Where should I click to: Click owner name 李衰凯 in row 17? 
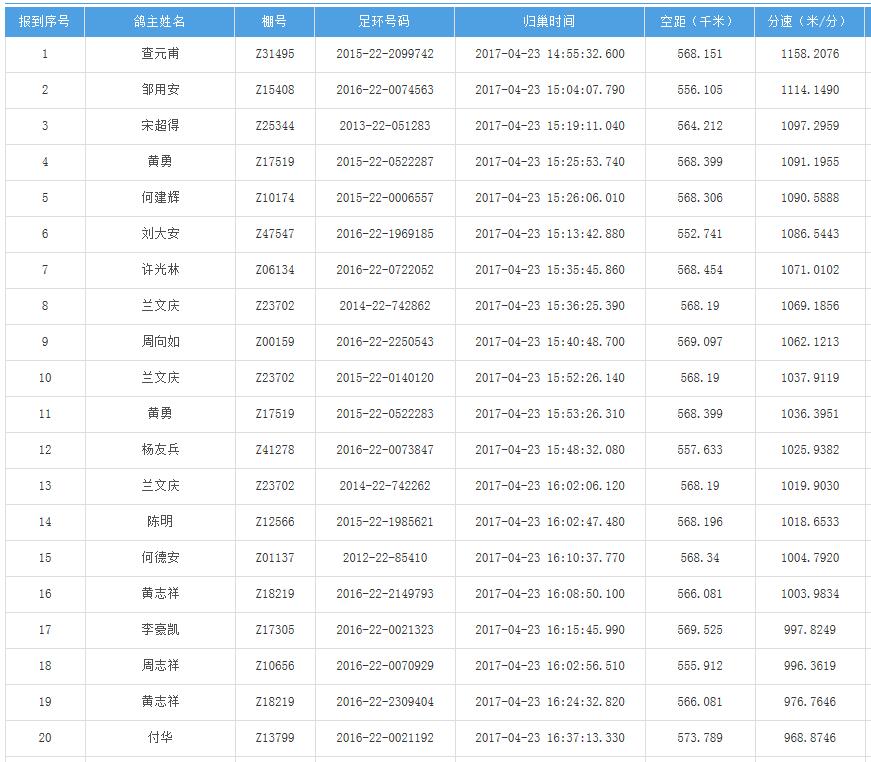pos(160,630)
